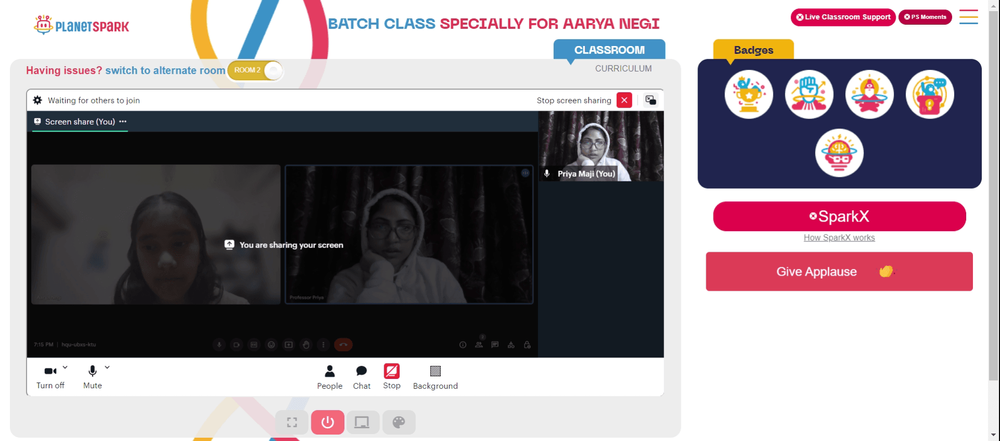Viewport: 1000px width, 441px height.
Task: Open the People panel
Action: pyautogui.click(x=330, y=377)
